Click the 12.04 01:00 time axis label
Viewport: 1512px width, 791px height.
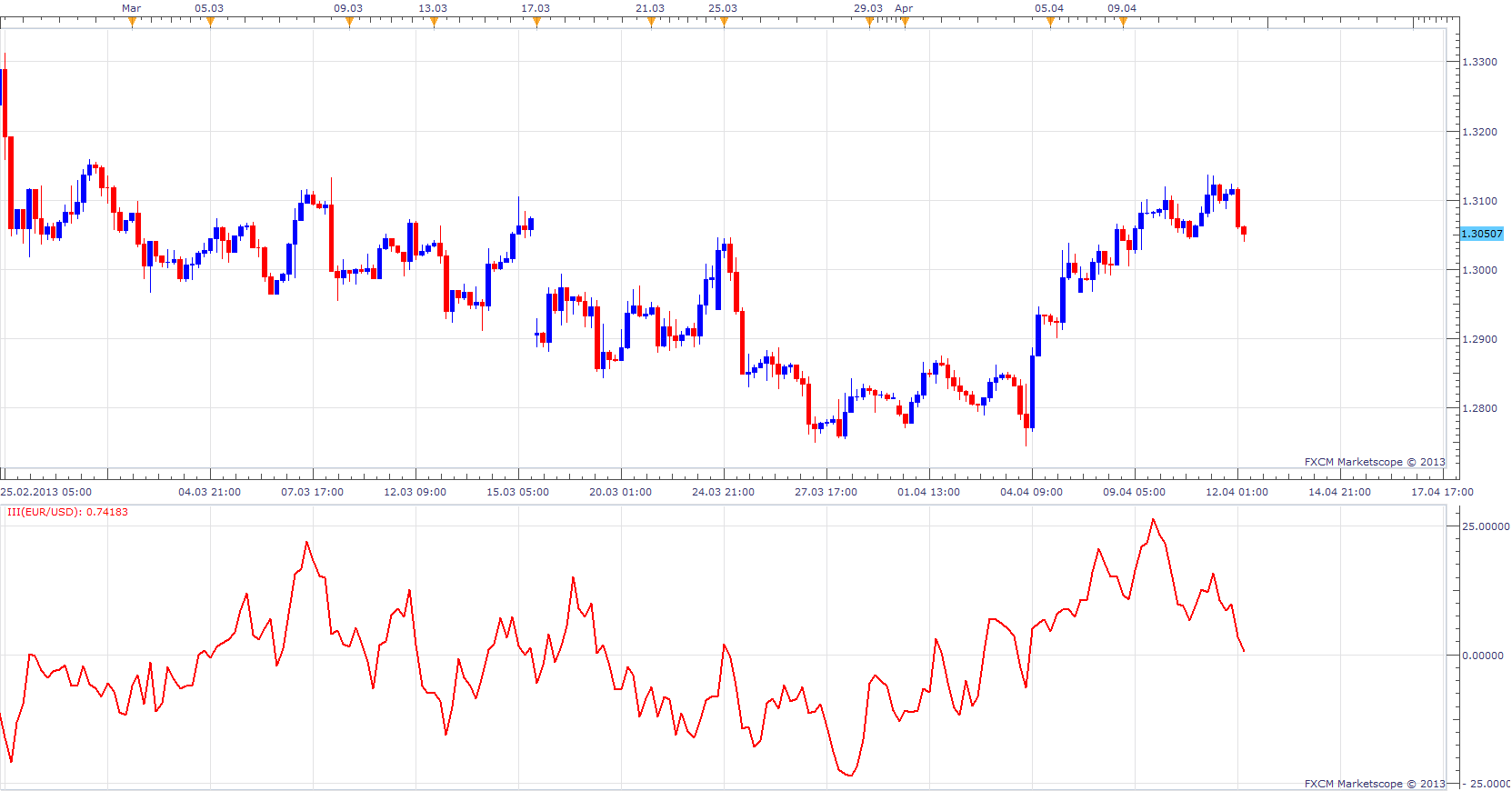tap(1237, 492)
